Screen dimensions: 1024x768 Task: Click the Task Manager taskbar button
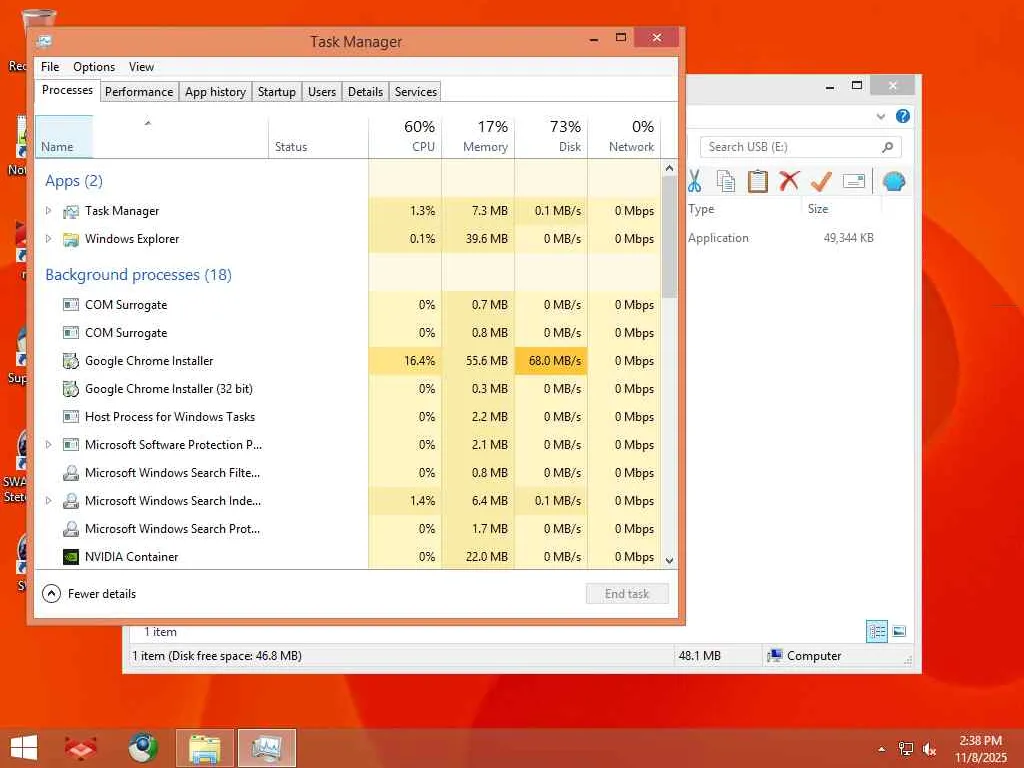coord(266,748)
